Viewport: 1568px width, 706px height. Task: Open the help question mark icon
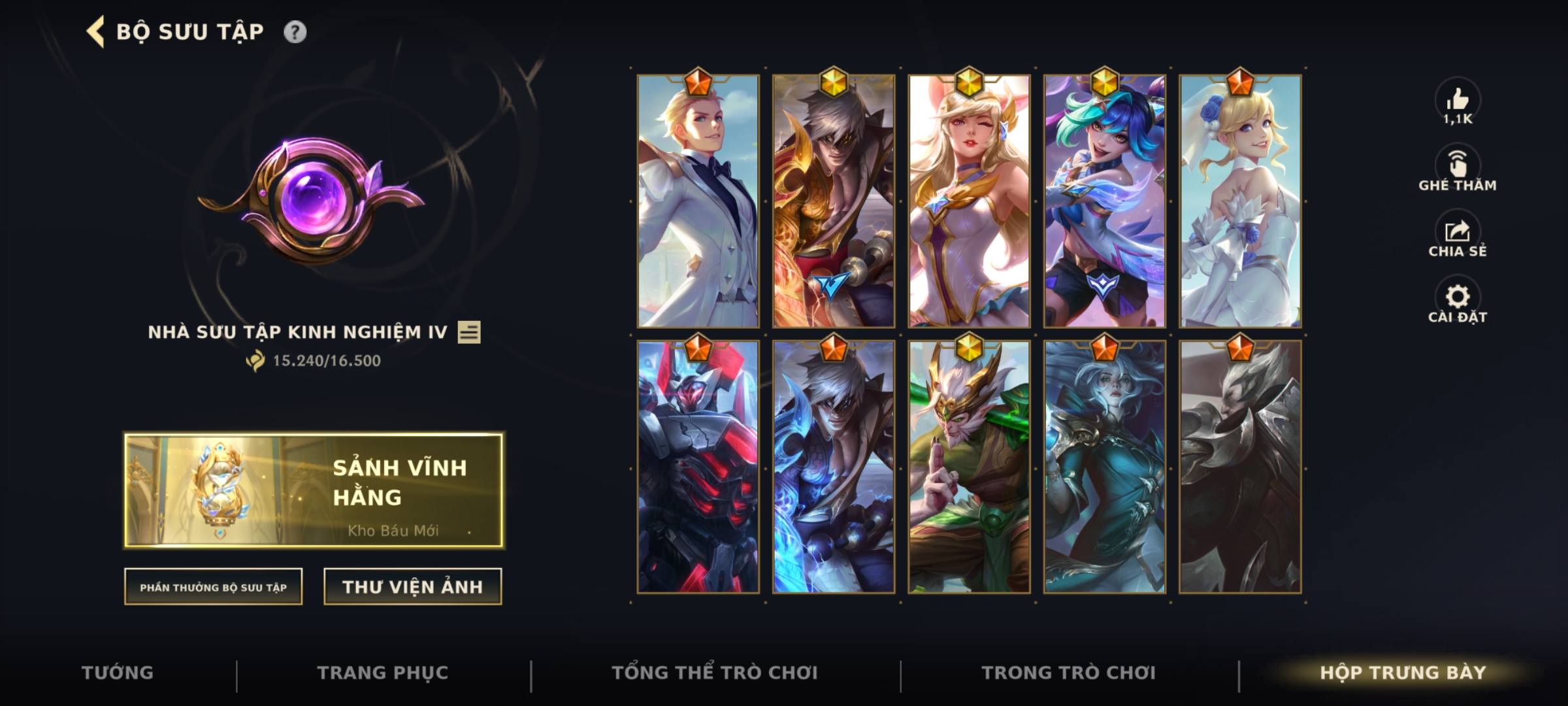[x=295, y=32]
